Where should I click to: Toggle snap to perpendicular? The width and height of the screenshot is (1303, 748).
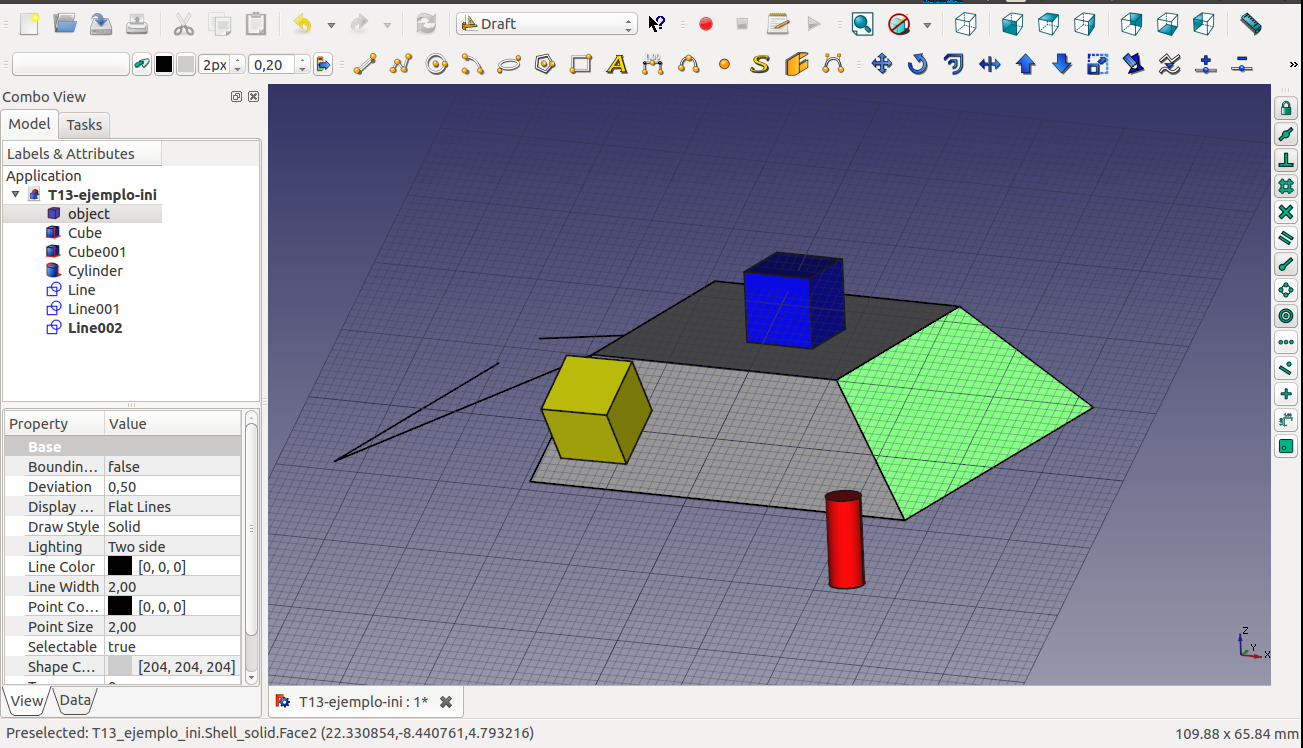point(1286,161)
